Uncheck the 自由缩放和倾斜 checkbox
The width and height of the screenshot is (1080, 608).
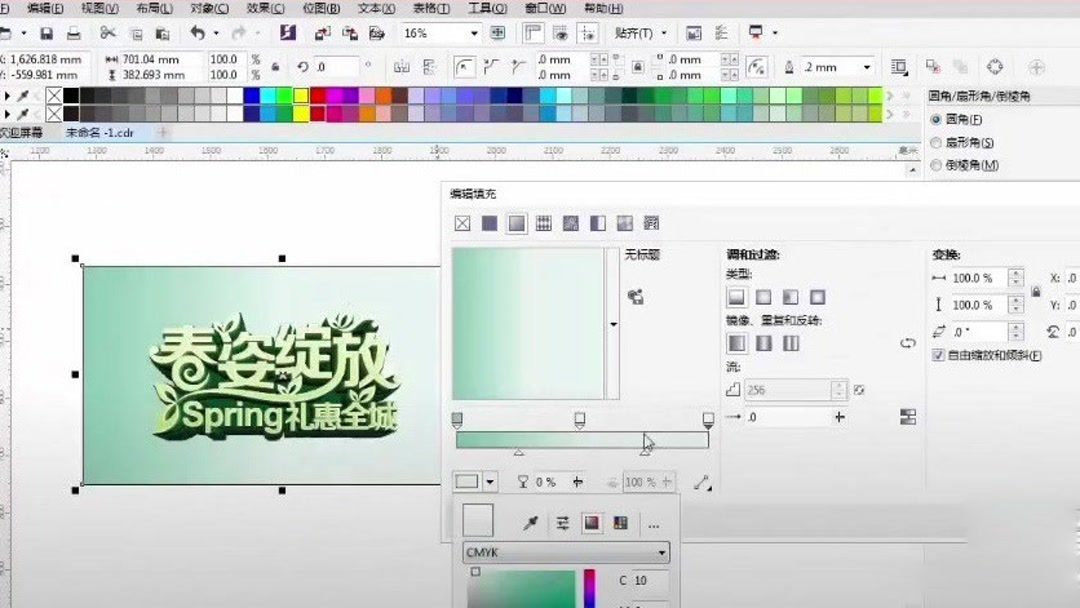pos(938,354)
